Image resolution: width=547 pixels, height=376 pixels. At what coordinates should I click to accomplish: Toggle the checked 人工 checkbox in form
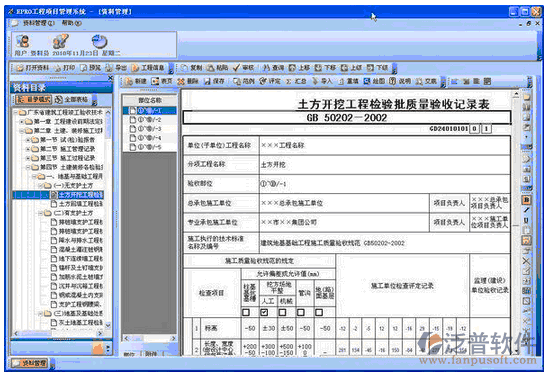click(x=264, y=312)
